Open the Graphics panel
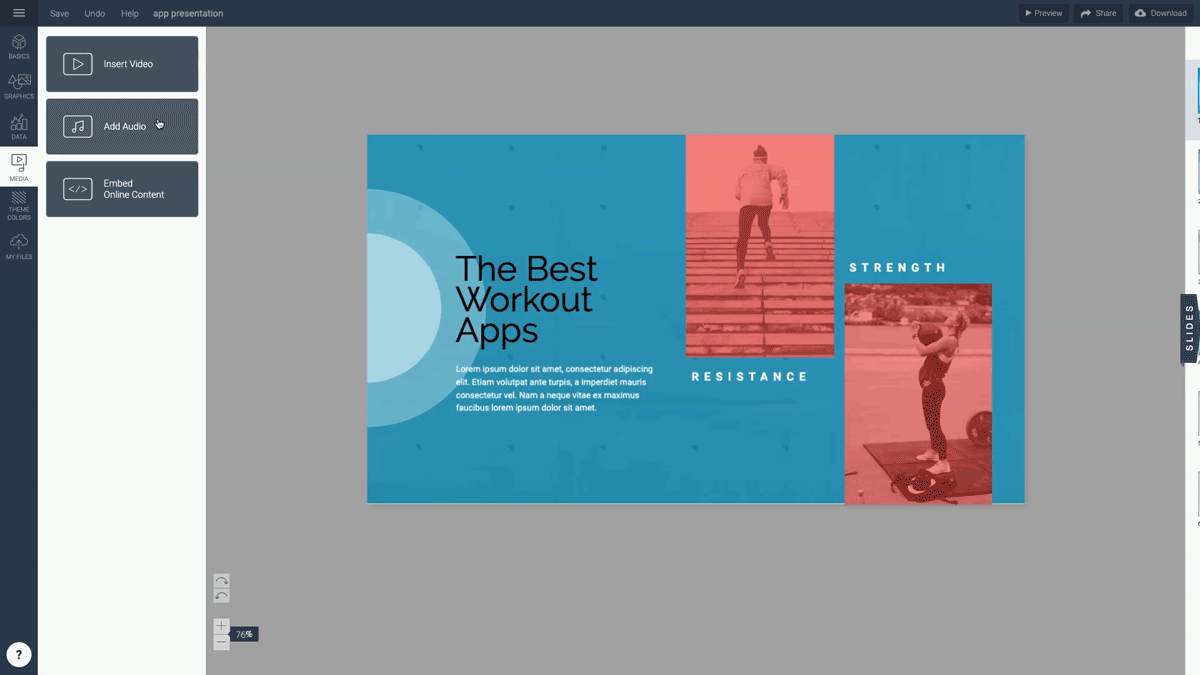 (x=18, y=86)
